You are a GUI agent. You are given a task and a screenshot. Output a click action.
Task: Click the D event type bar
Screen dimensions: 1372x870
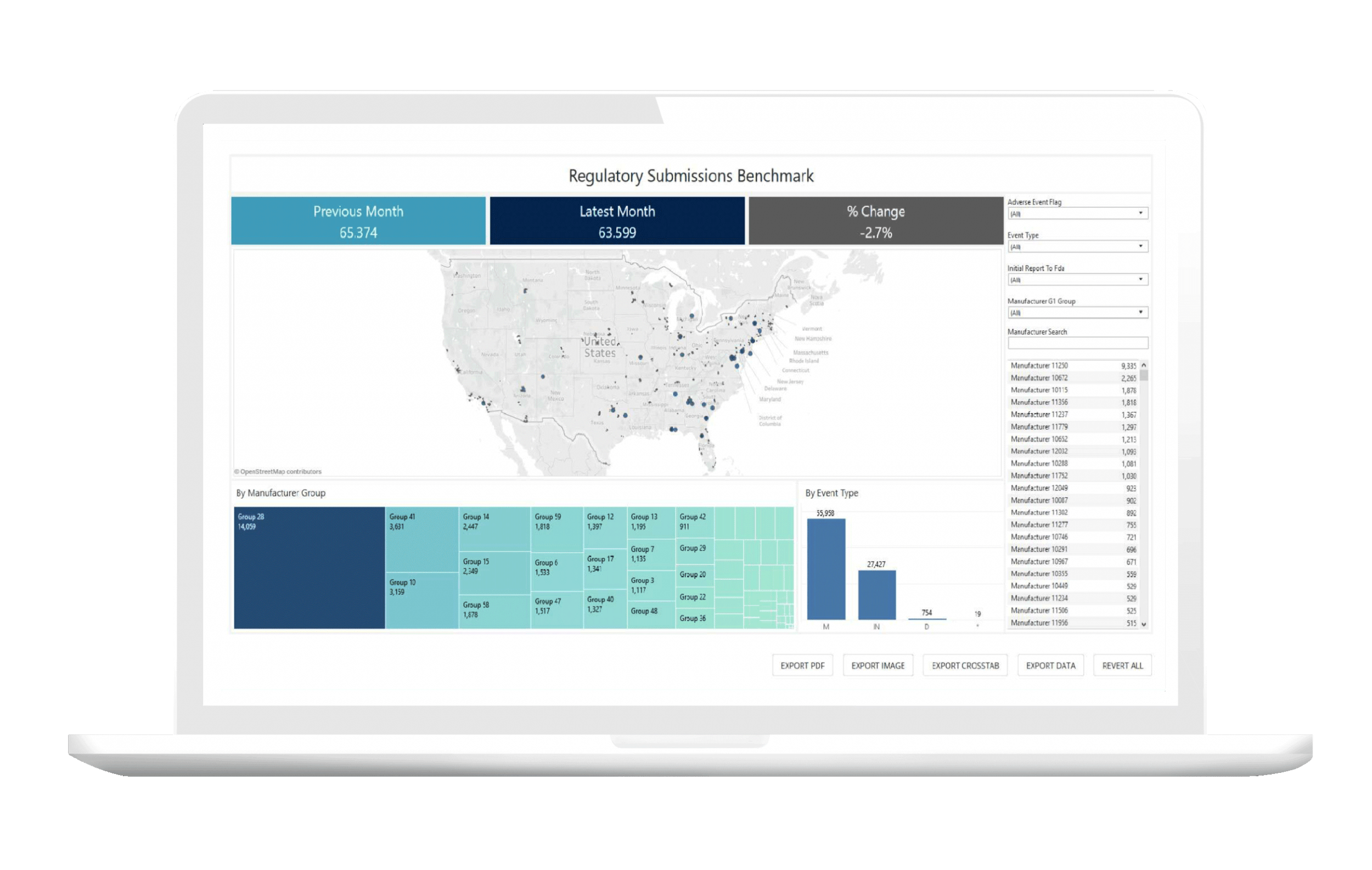point(927,619)
